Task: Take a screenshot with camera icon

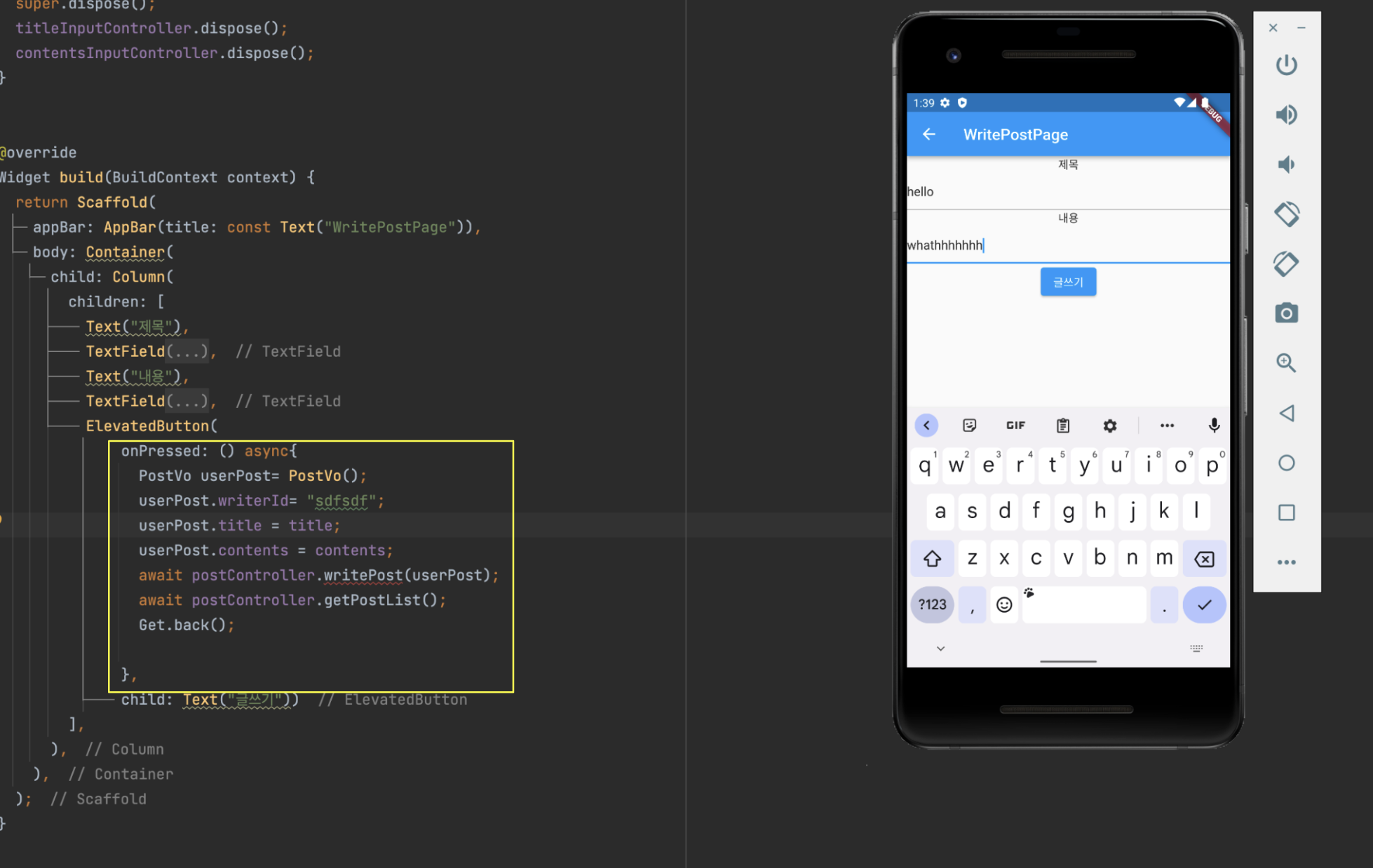Action: (x=1286, y=313)
